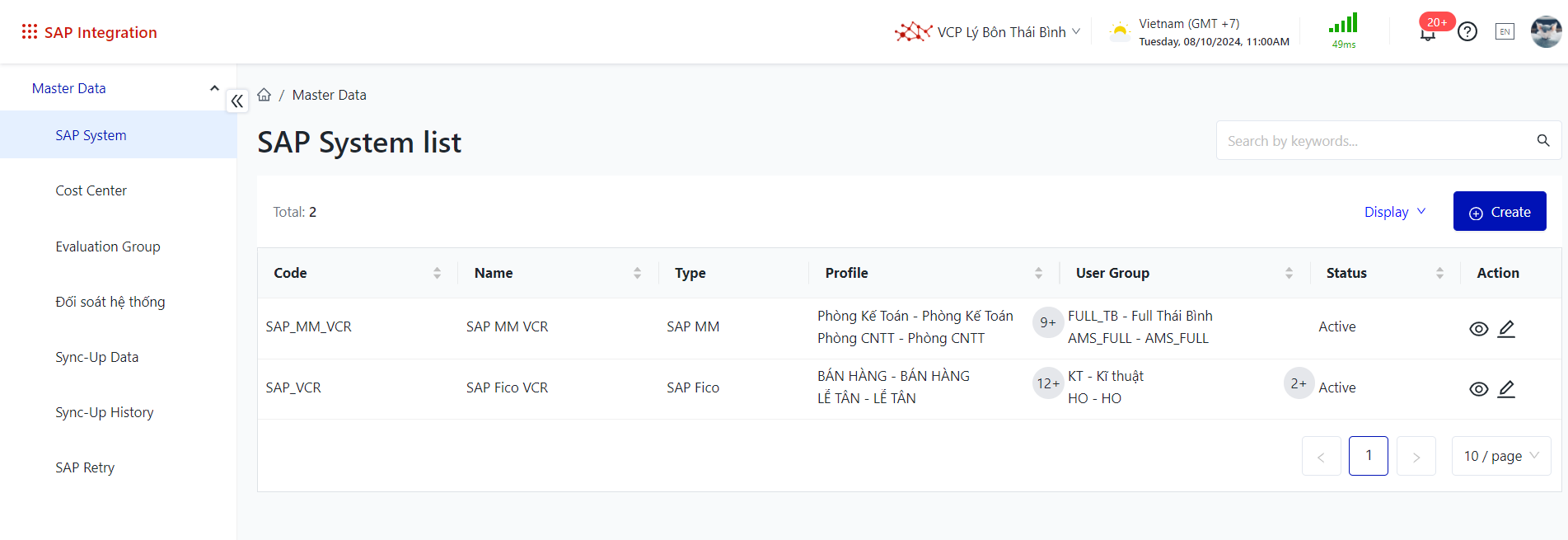
Task: Open the 10 / page size dropdown
Action: click(x=1500, y=456)
